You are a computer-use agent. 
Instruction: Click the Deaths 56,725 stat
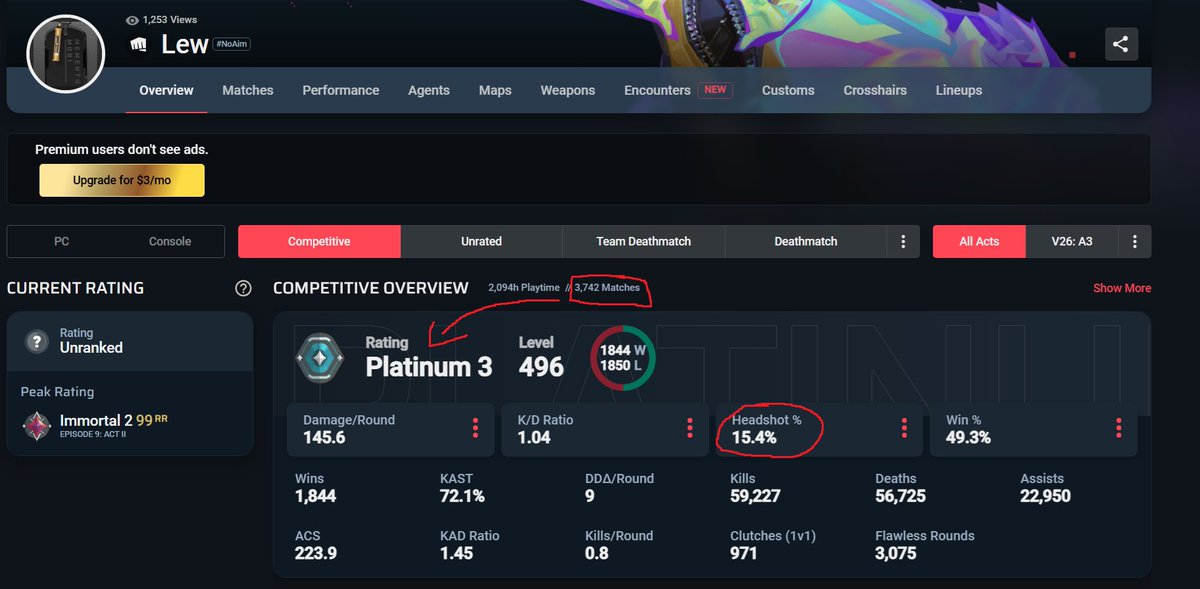[x=900, y=487]
